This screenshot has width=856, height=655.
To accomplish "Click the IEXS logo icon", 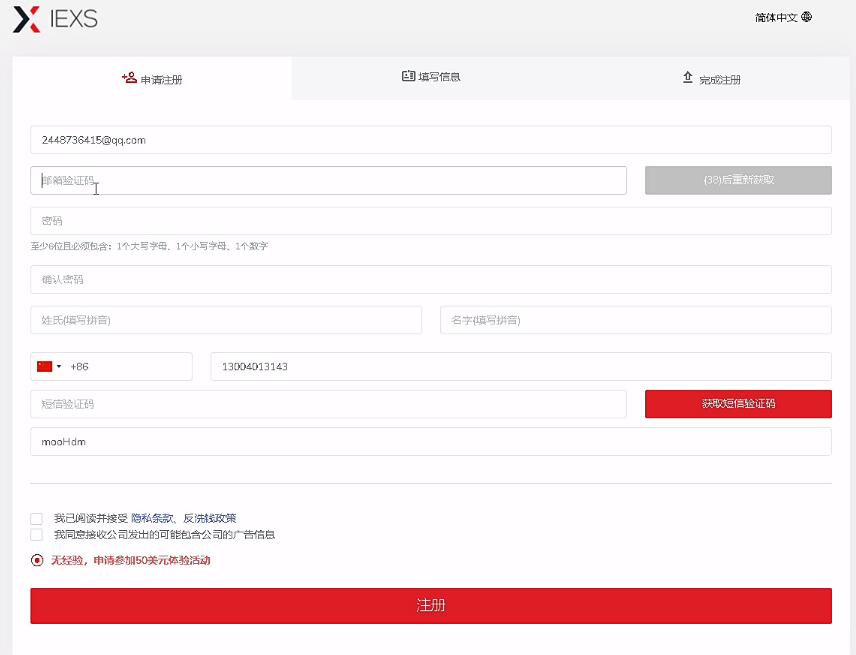I will (27, 19).
